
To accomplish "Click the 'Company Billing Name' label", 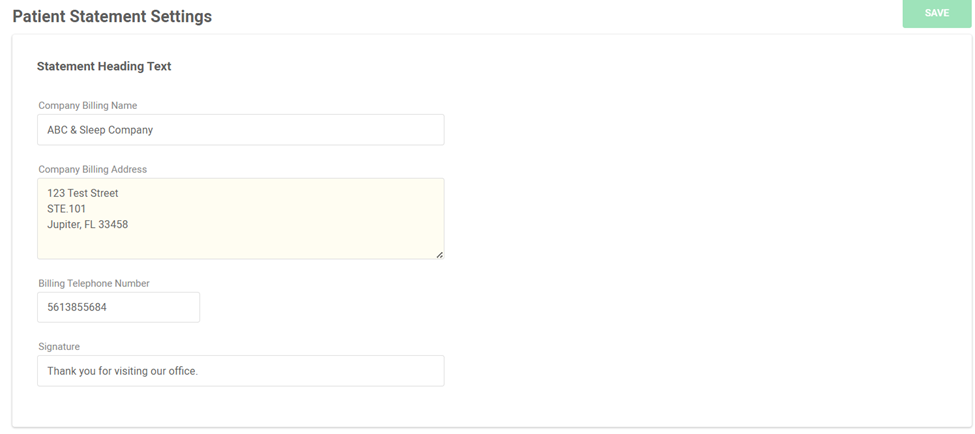I will click(88, 106).
